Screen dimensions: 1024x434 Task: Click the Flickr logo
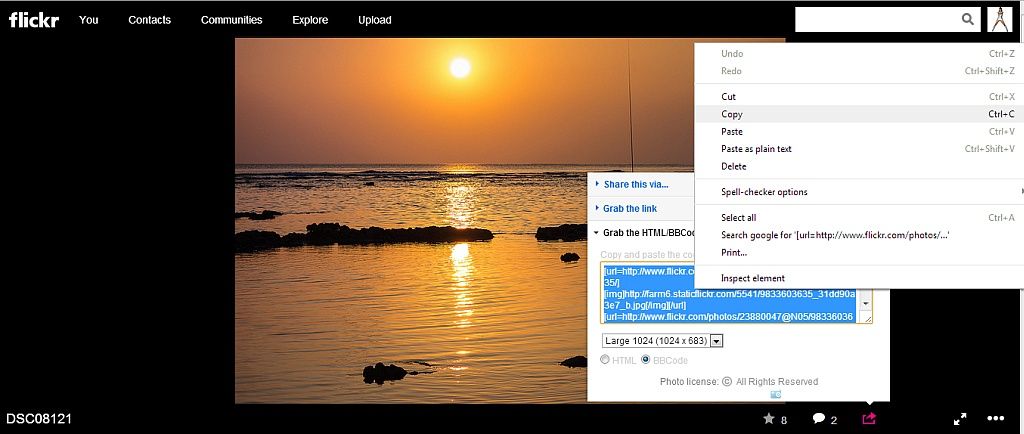pyautogui.click(x=32, y=19)
